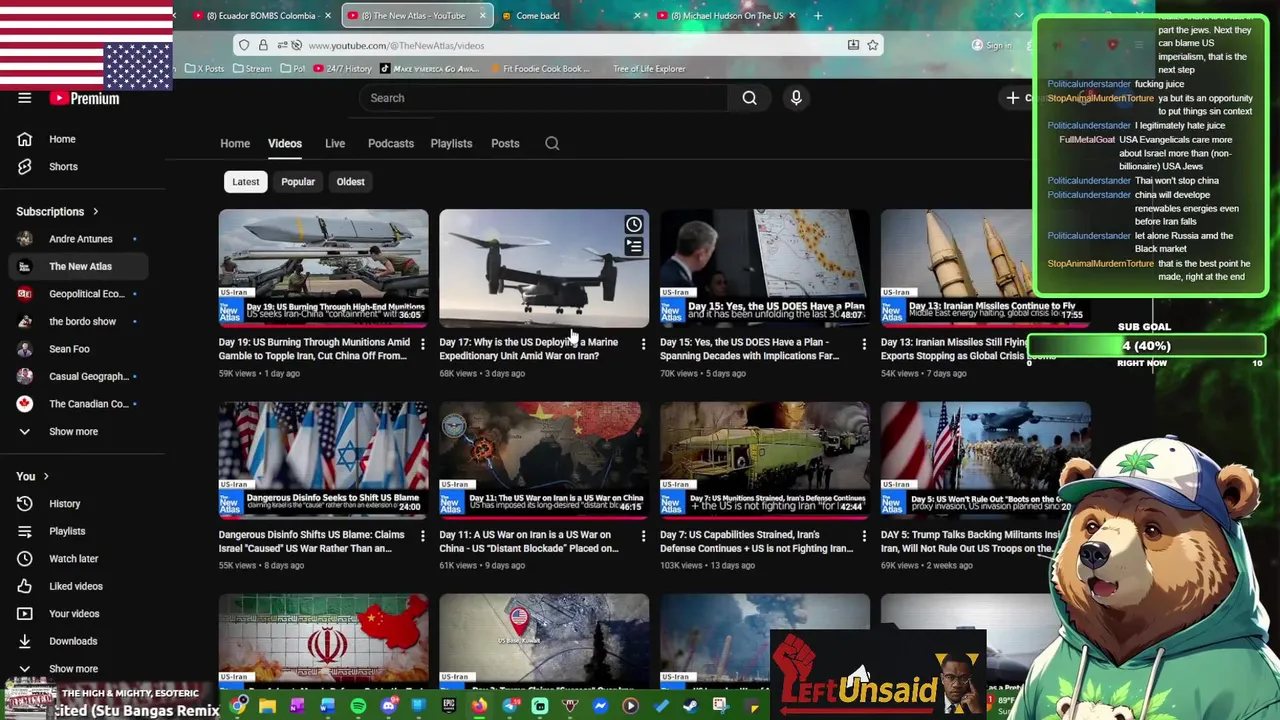Click the magnifier search button beside the search box

coord(749,98)
